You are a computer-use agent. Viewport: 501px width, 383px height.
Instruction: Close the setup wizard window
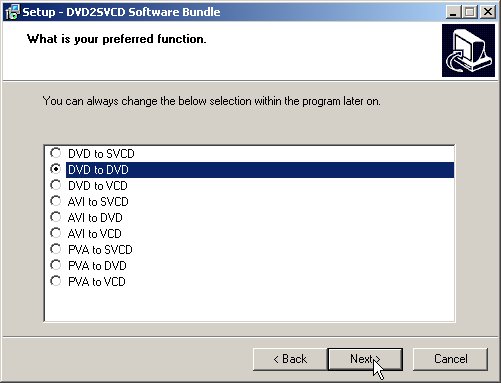click(x=488, y=12)
